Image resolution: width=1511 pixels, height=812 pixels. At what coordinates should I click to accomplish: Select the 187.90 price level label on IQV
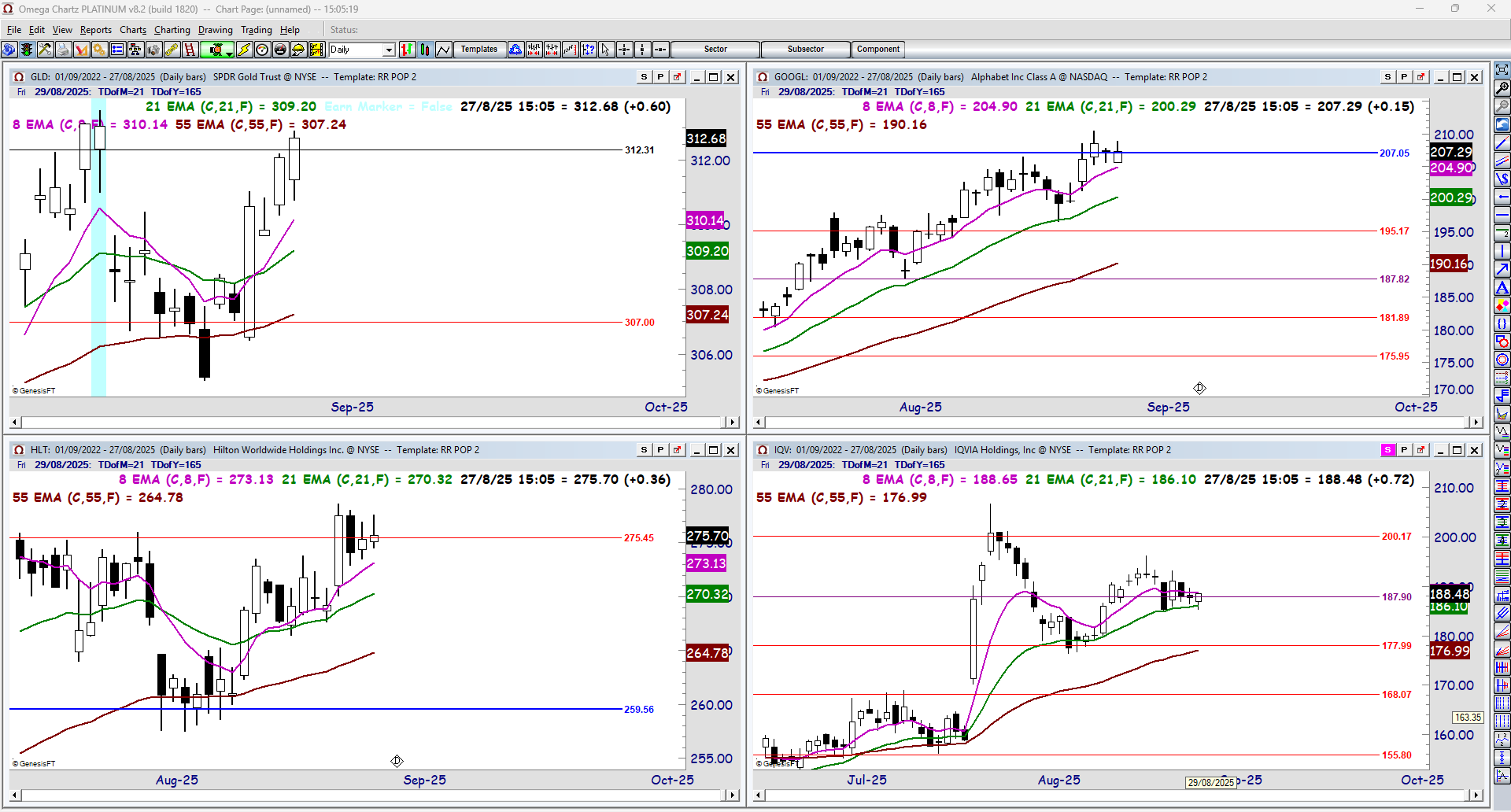1397,597
